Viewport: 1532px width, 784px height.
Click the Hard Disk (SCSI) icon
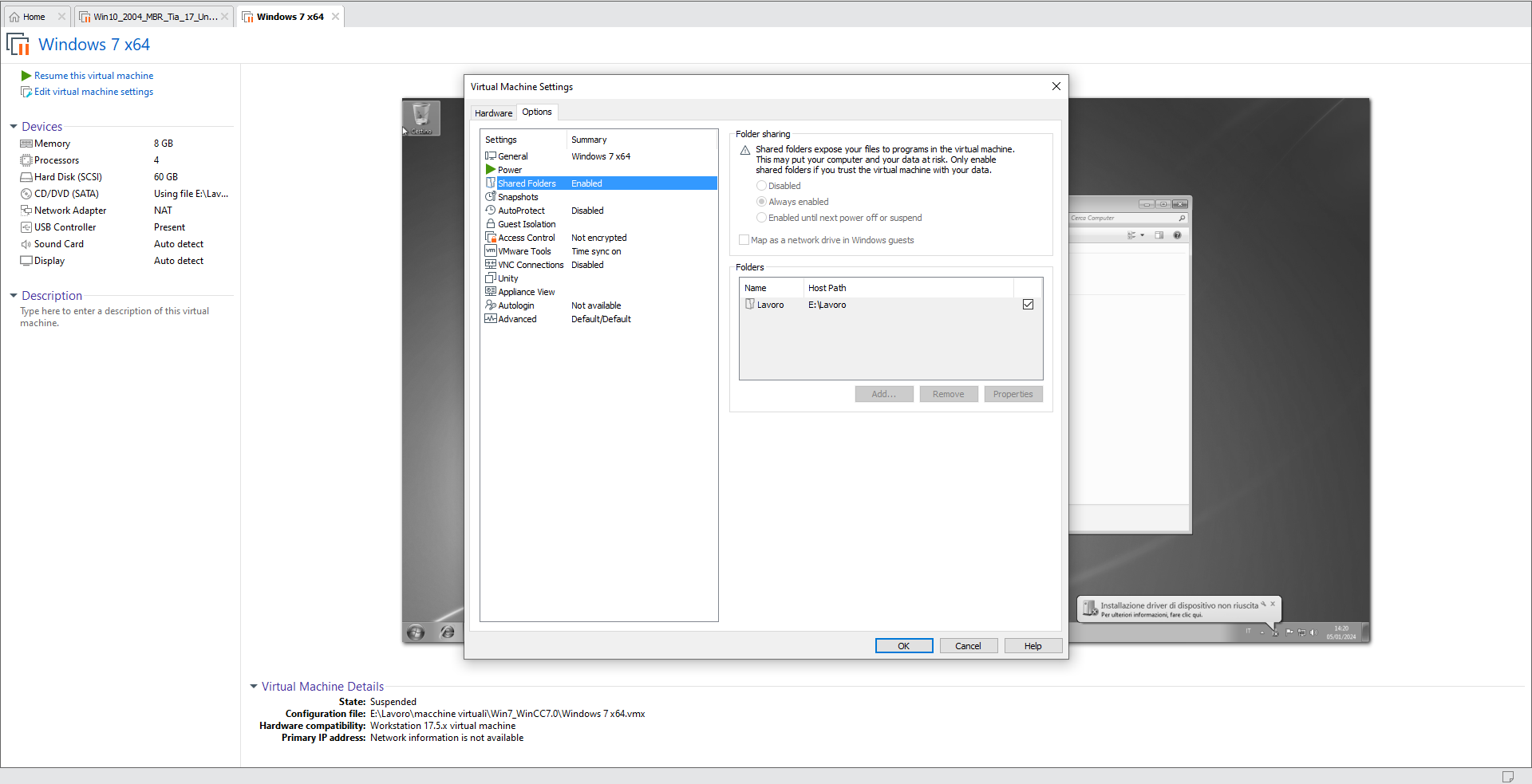26,177
